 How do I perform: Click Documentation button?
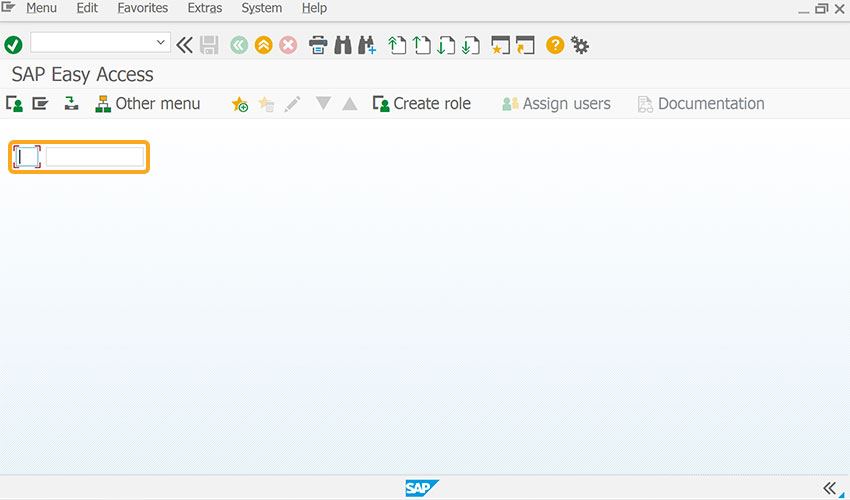coord(701,104)
